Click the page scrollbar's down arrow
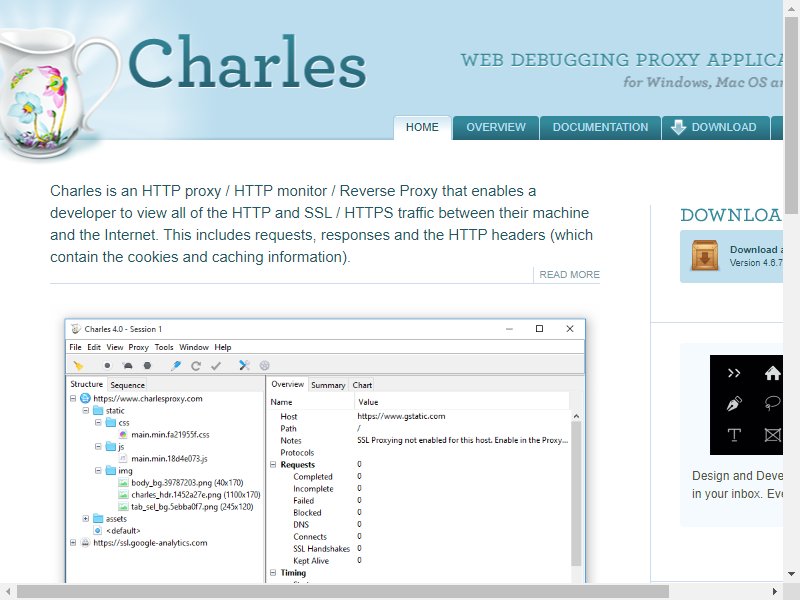The image size is (800, 600). click(x=791, y=574)
